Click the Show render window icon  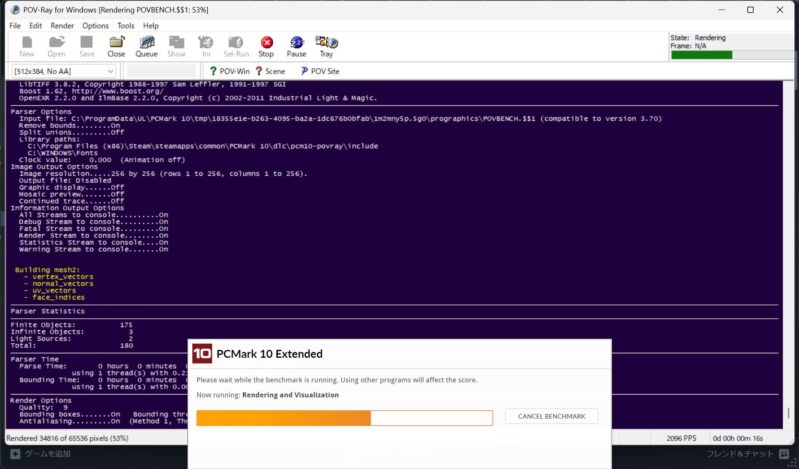[176, 46]
